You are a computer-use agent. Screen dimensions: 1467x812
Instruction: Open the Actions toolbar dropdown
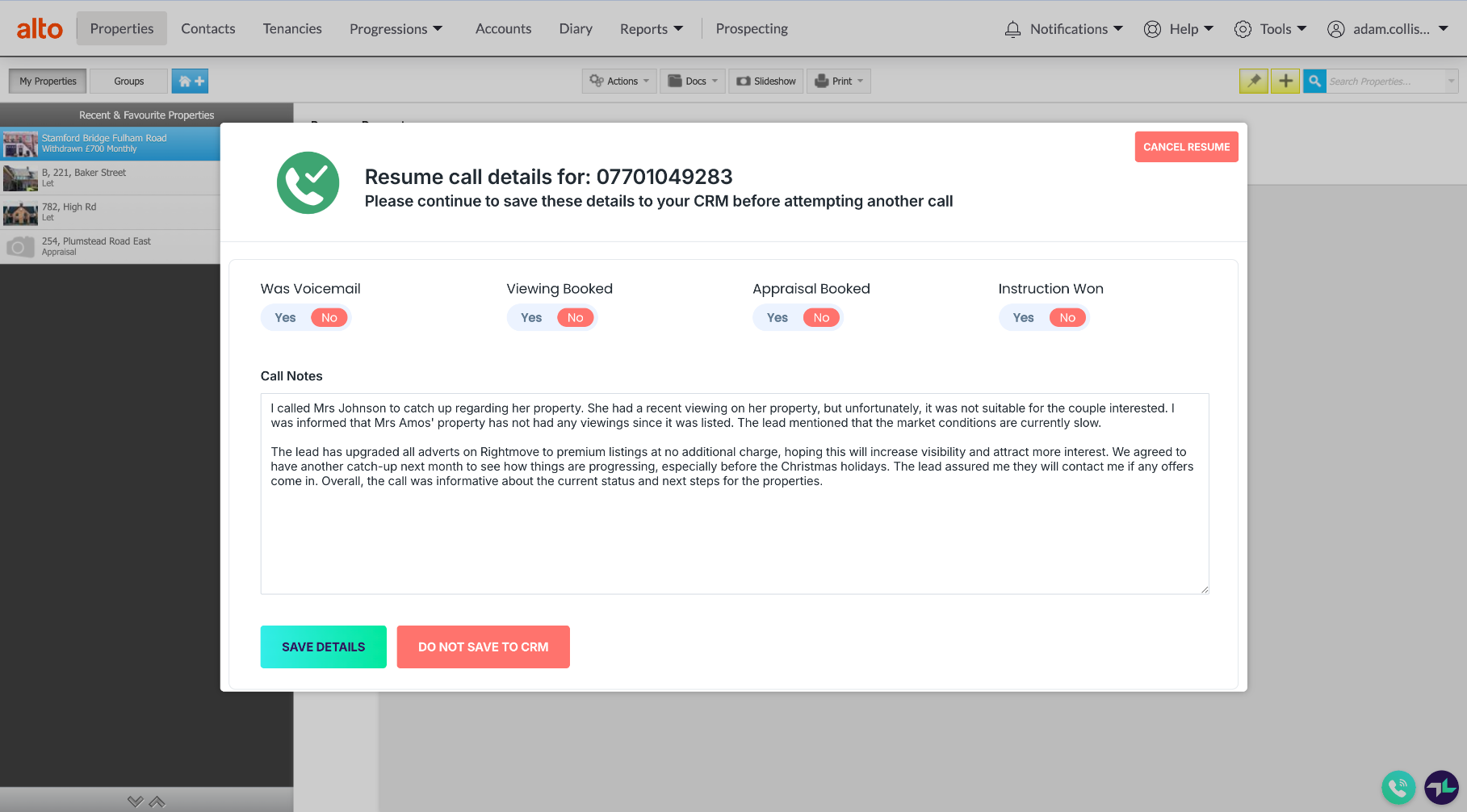619,81
